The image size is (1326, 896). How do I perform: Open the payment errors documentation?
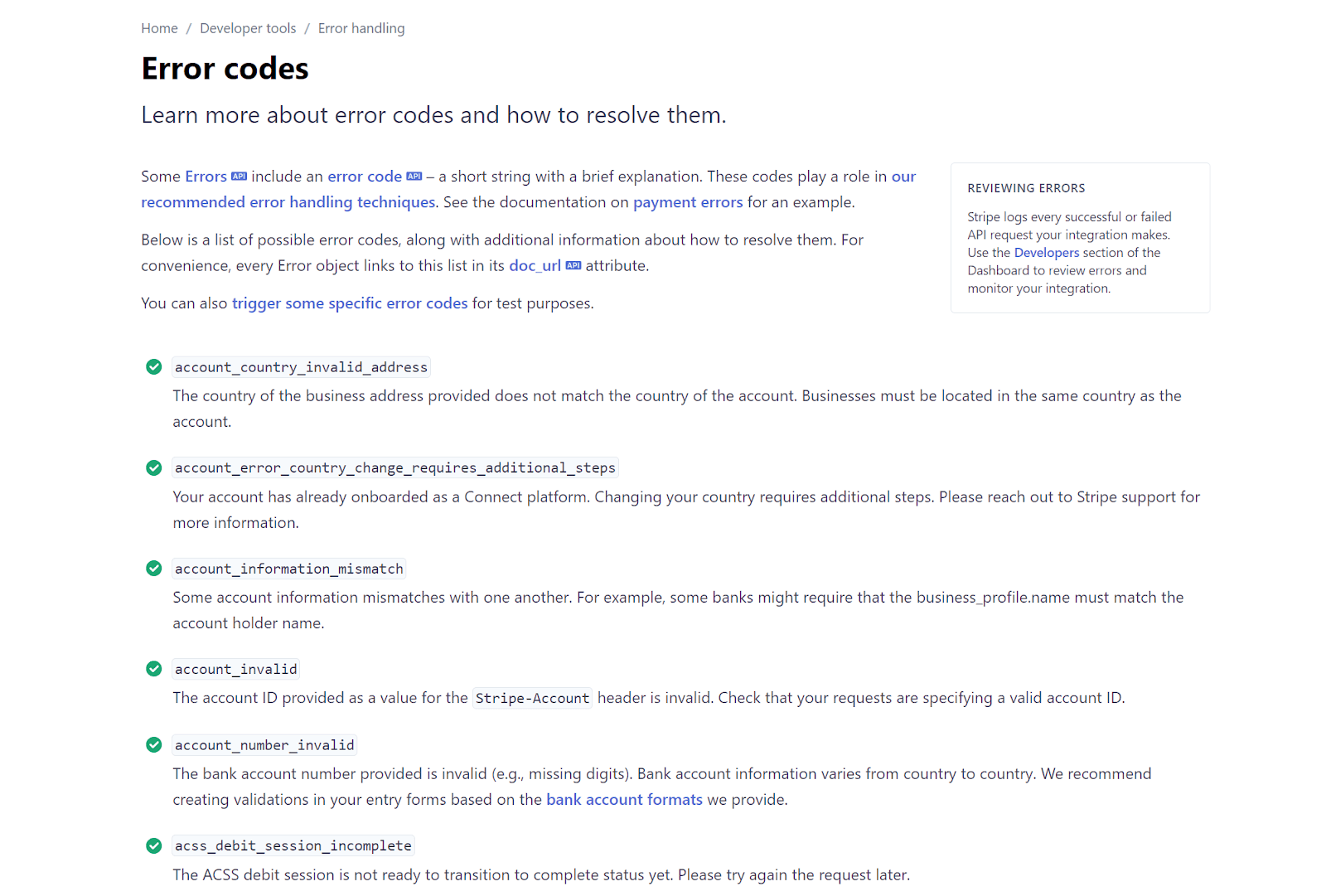688,202
